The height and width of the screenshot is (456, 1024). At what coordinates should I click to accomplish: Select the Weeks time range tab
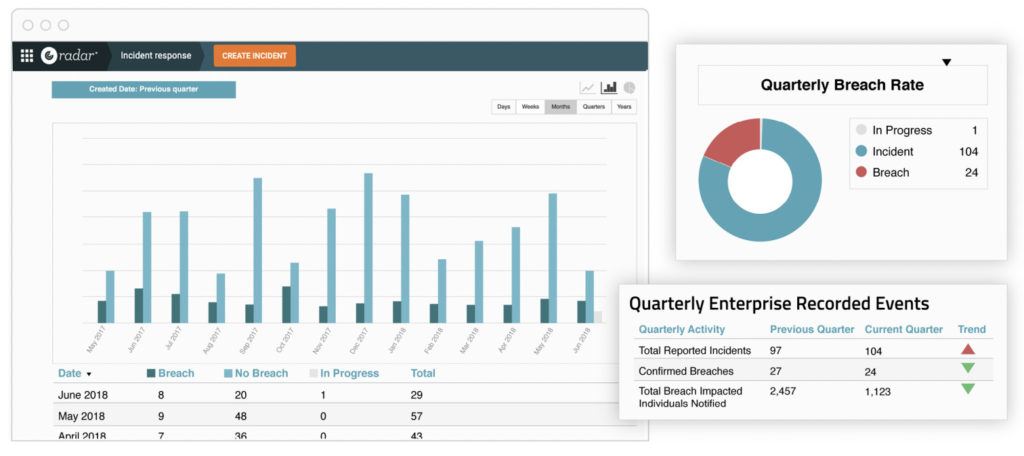tap(530, 107)
